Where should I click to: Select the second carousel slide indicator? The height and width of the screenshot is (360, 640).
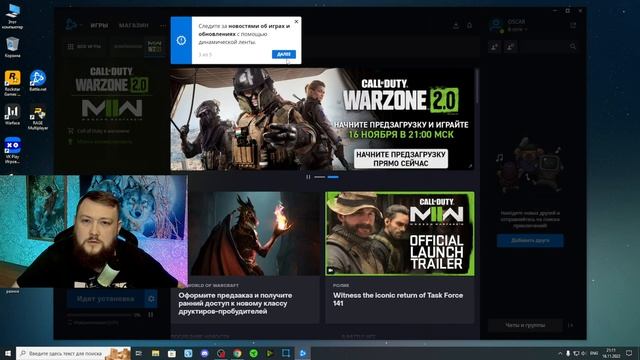tap(333, 177)
